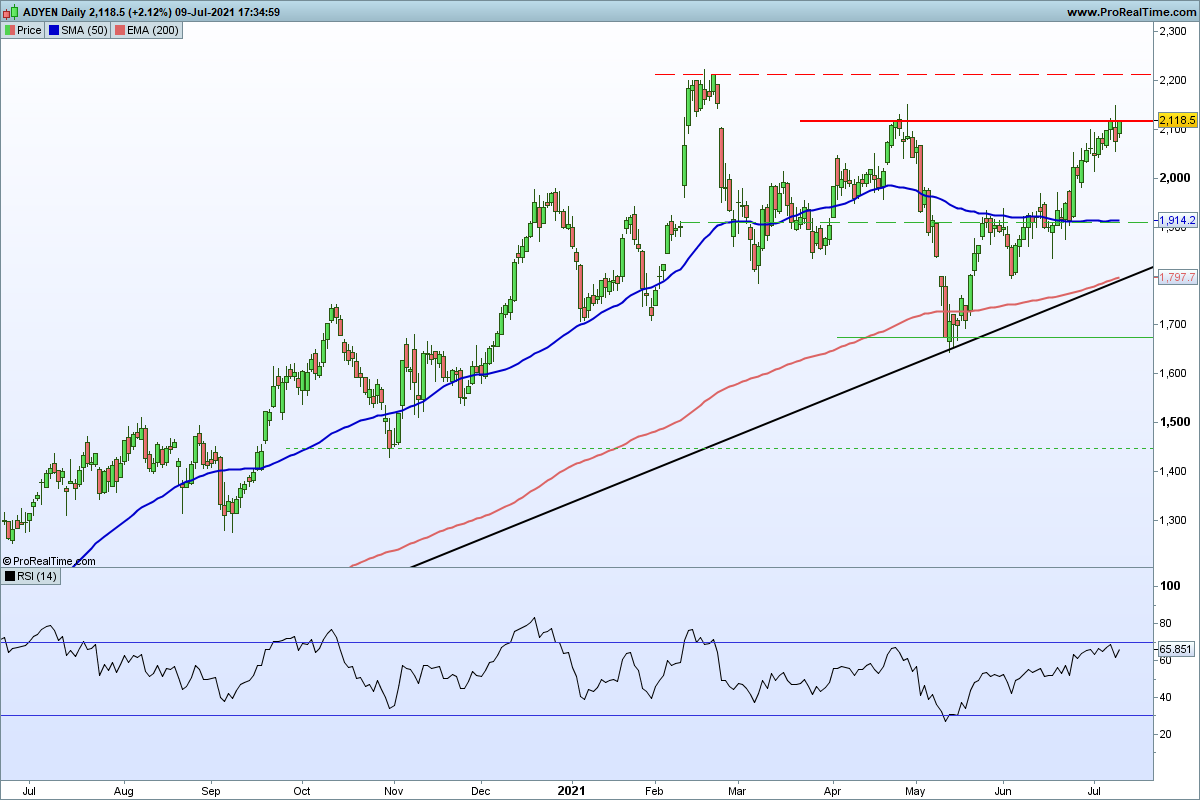
Task: Select the Price legend label
Action: [x=29, y=30]
